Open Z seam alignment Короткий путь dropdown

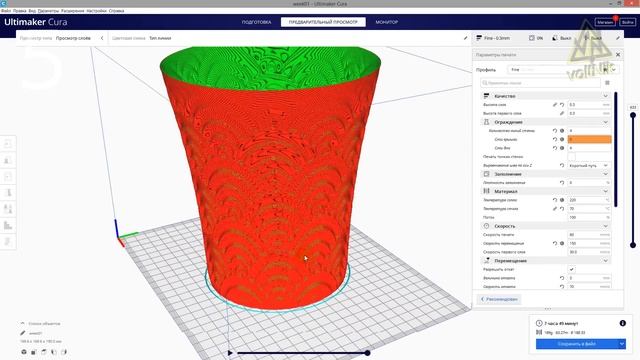click(589, 165)
